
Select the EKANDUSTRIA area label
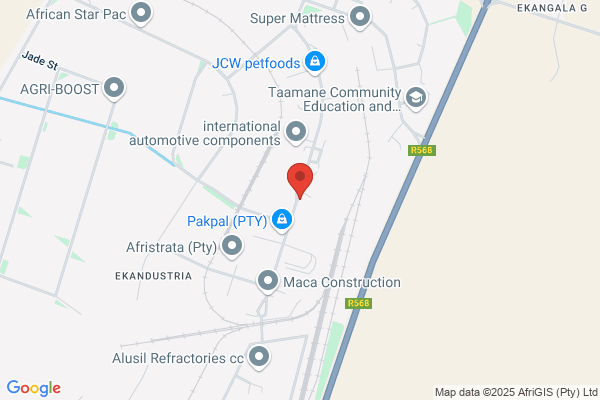point(153,276)
